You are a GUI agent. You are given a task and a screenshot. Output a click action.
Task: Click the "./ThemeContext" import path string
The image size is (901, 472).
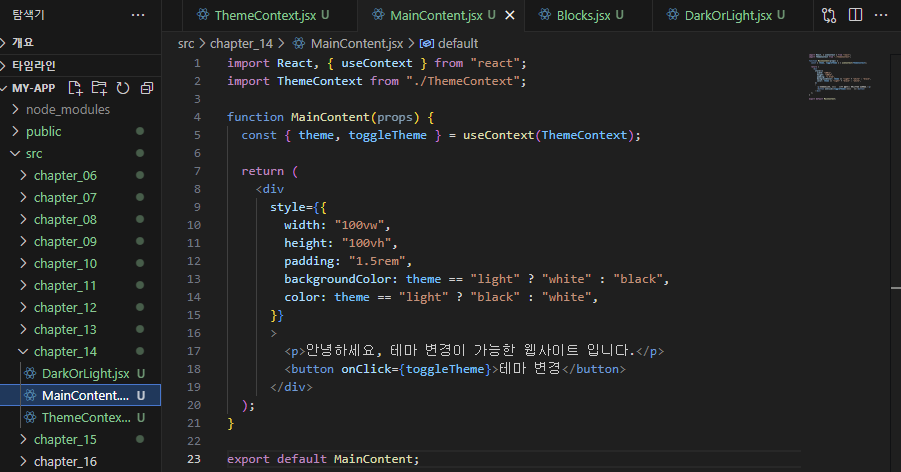tap(463, 81)
